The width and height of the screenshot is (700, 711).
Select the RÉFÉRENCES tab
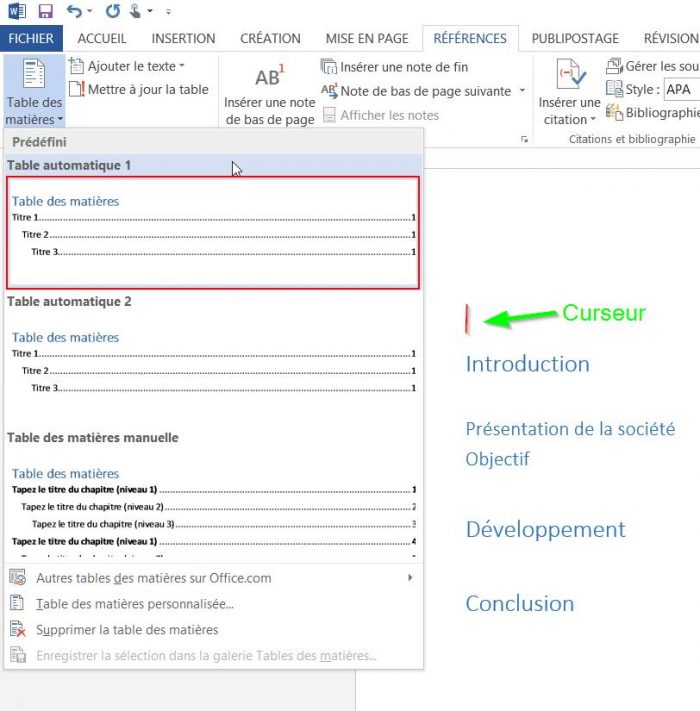coord(470,39)
